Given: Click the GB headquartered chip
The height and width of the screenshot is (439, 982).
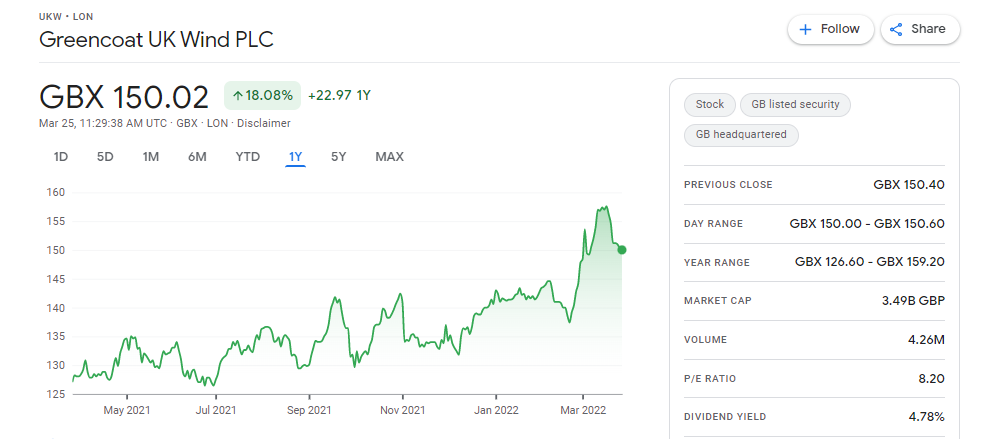Looking at the screenshot, I should [x=741, y=135].
